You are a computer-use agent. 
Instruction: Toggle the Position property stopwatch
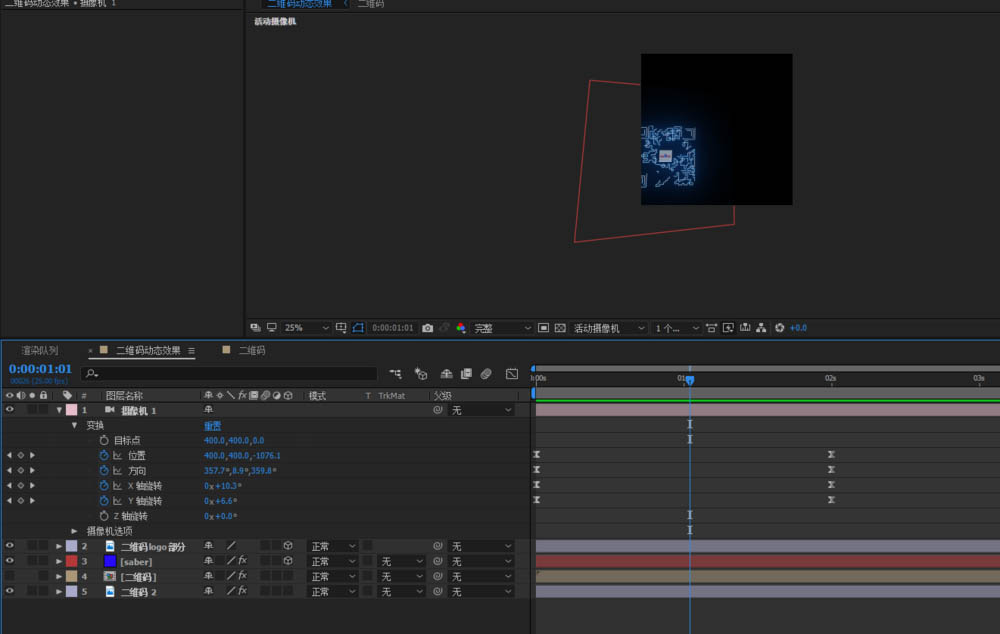click(x=104, y=456)
